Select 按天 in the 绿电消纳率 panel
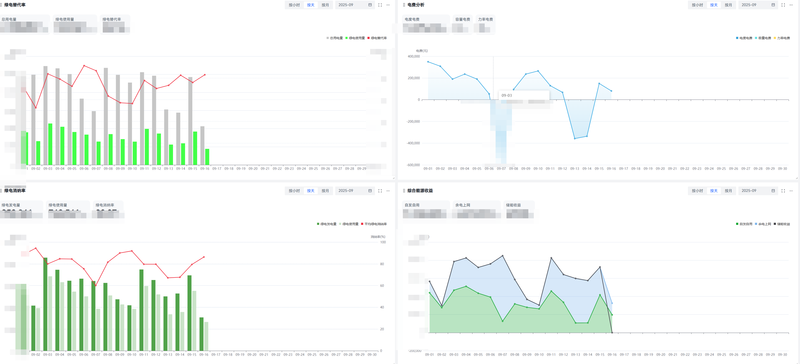The height and width of the screenshot is (364, 800). [x=311, y=190]
